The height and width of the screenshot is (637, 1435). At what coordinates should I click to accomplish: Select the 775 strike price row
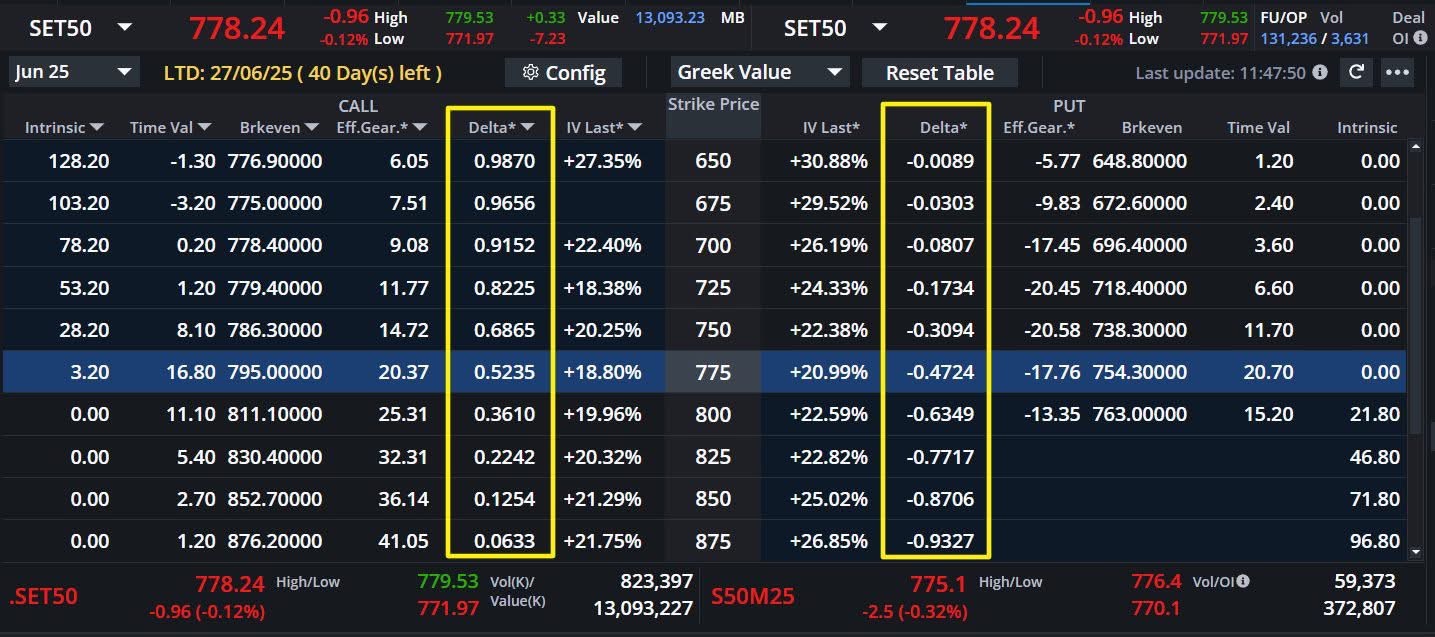coord(713,372)
